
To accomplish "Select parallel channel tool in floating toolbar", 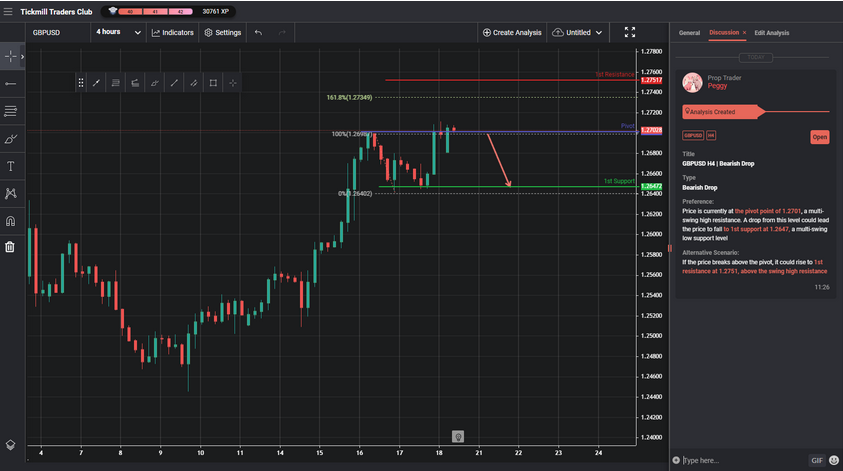I will 194,83.
